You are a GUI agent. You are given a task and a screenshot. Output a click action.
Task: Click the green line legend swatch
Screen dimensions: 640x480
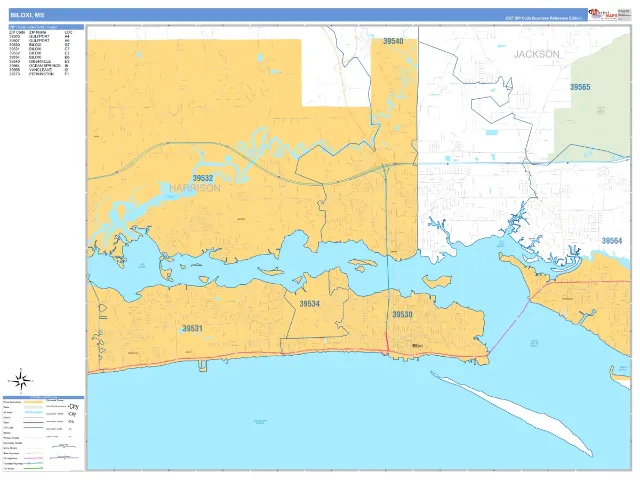tap(33, 468)
